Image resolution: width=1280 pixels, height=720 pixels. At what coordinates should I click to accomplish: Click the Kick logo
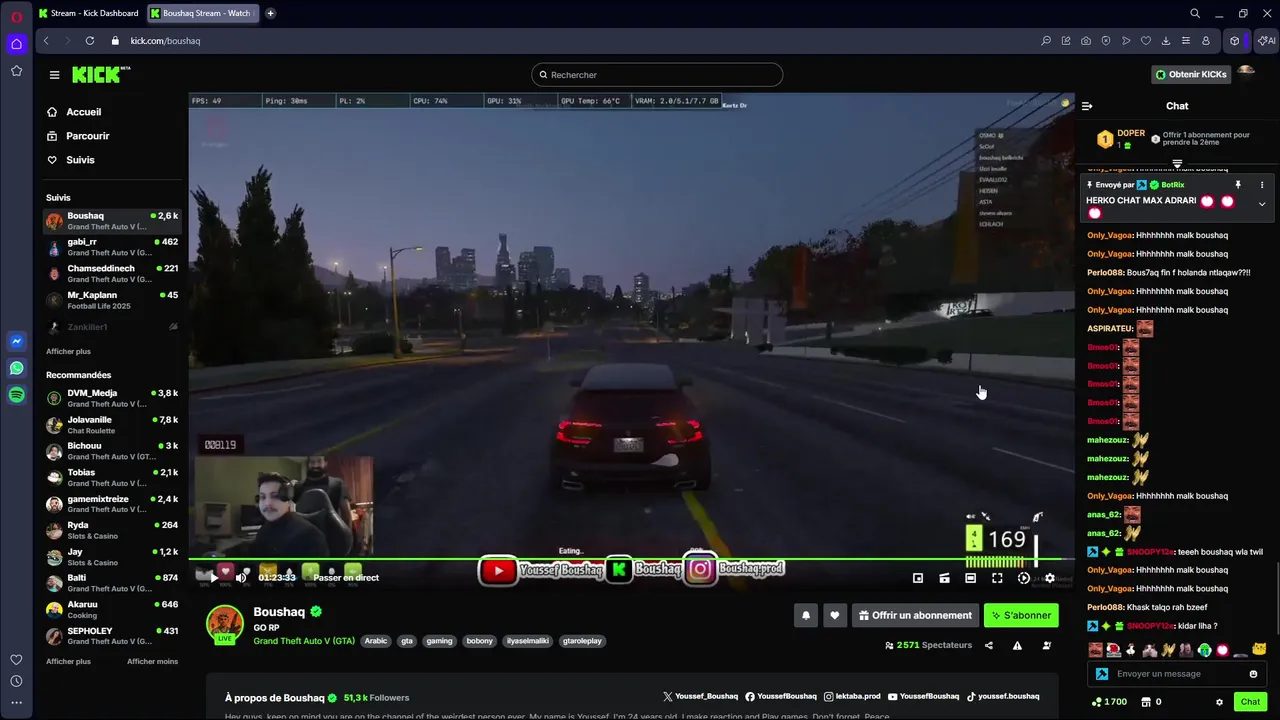pos(100,74)
